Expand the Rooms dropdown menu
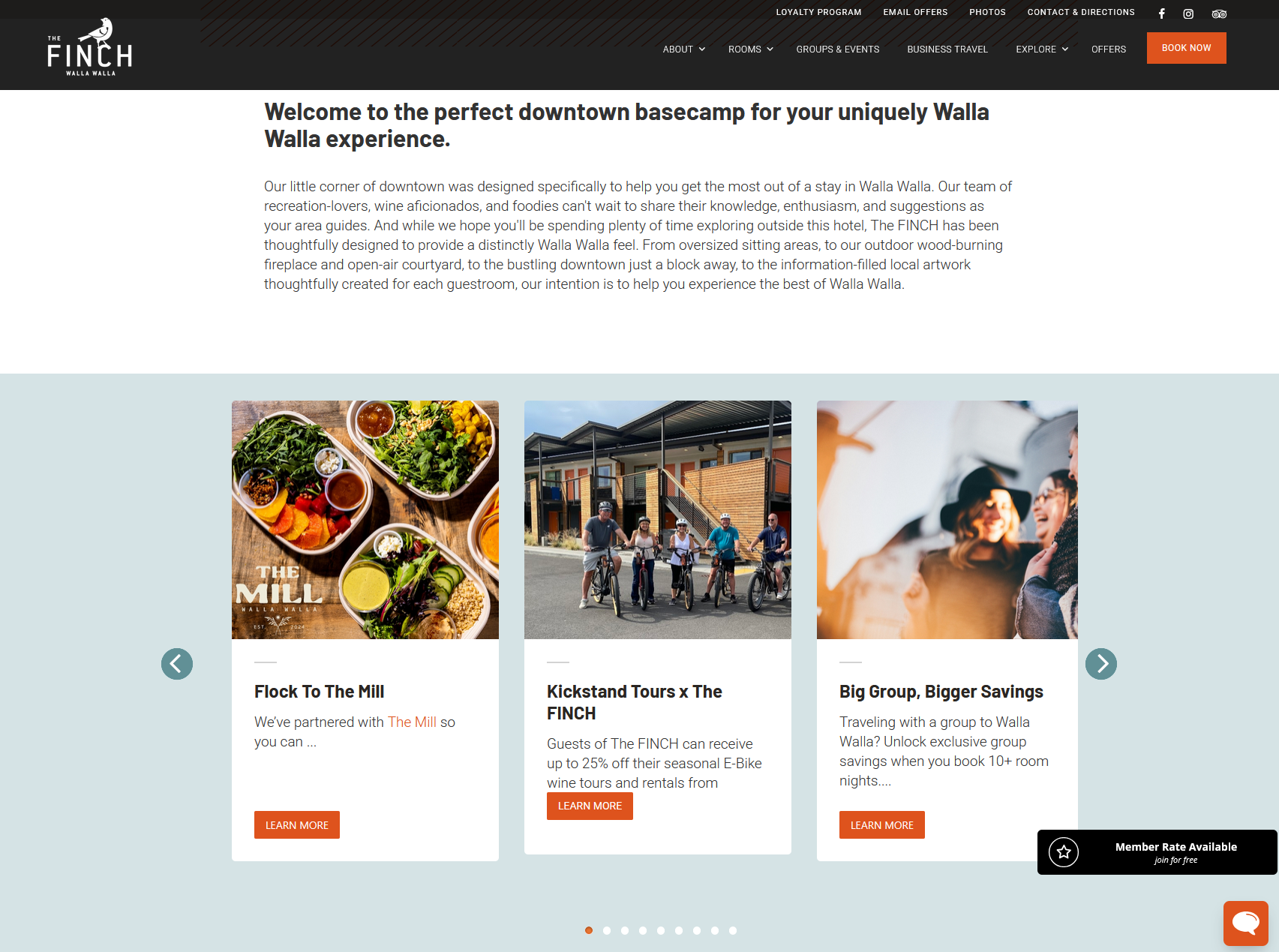 click(750, 50)
